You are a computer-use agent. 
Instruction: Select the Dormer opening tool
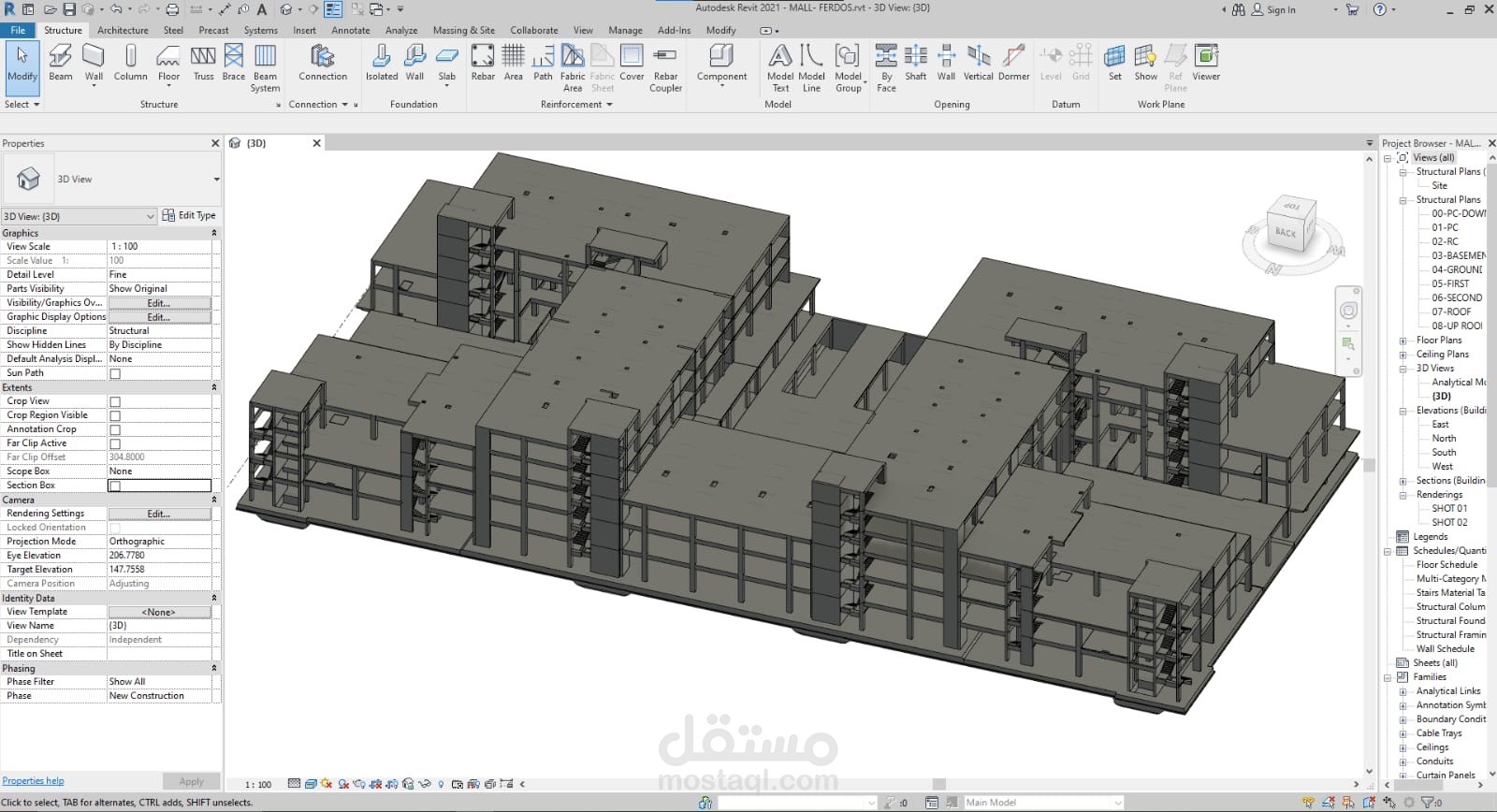pos(1013,64)
